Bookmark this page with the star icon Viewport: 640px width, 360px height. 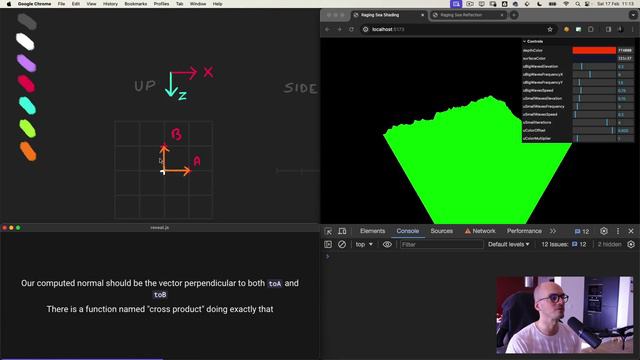pos(550,29)
